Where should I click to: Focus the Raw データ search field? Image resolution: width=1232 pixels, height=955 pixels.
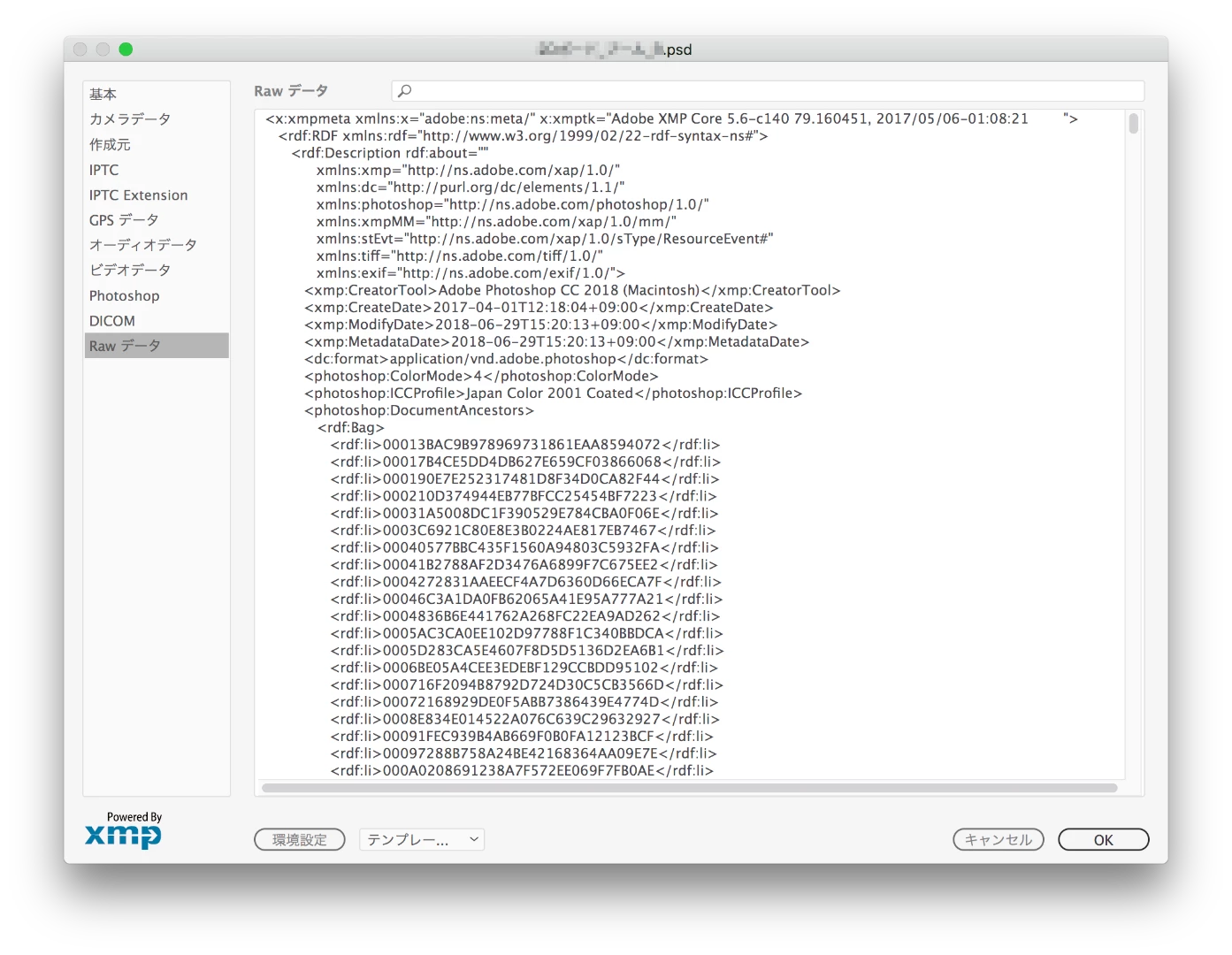(x=768, y=91)
